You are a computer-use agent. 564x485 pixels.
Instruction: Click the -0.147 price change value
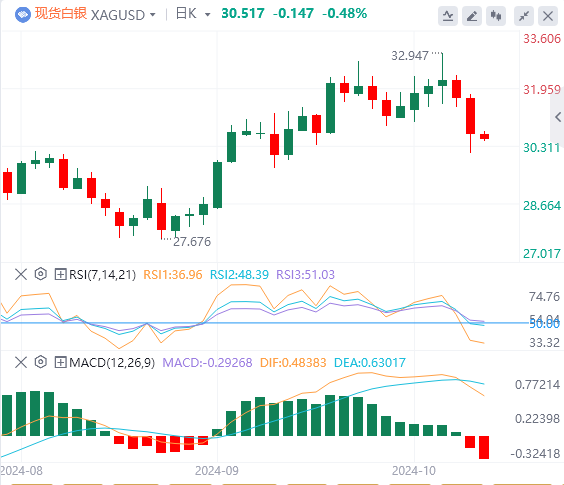293,14
